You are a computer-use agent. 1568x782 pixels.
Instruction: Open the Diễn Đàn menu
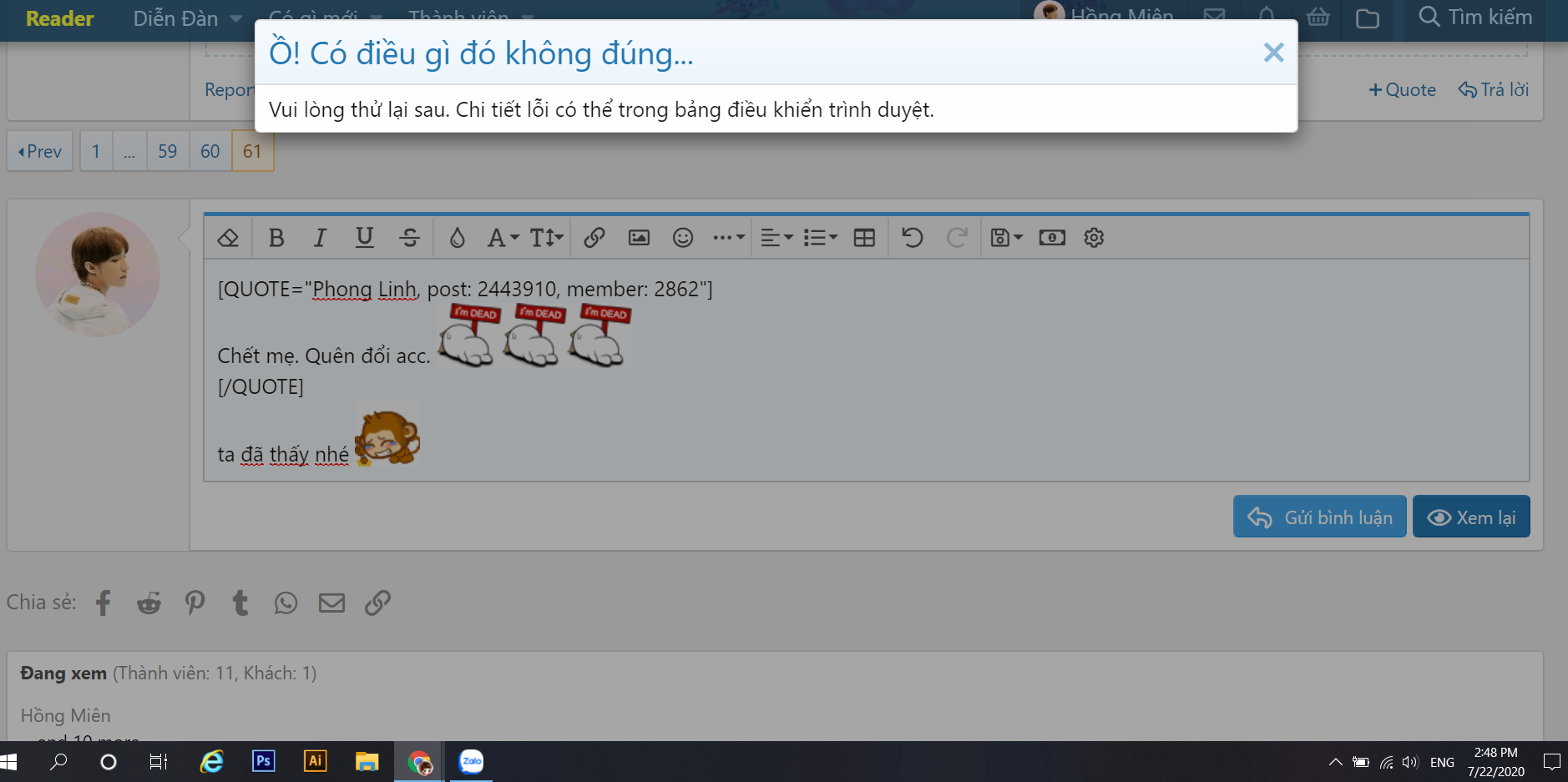pyautogui.click(x=187, y=18)
